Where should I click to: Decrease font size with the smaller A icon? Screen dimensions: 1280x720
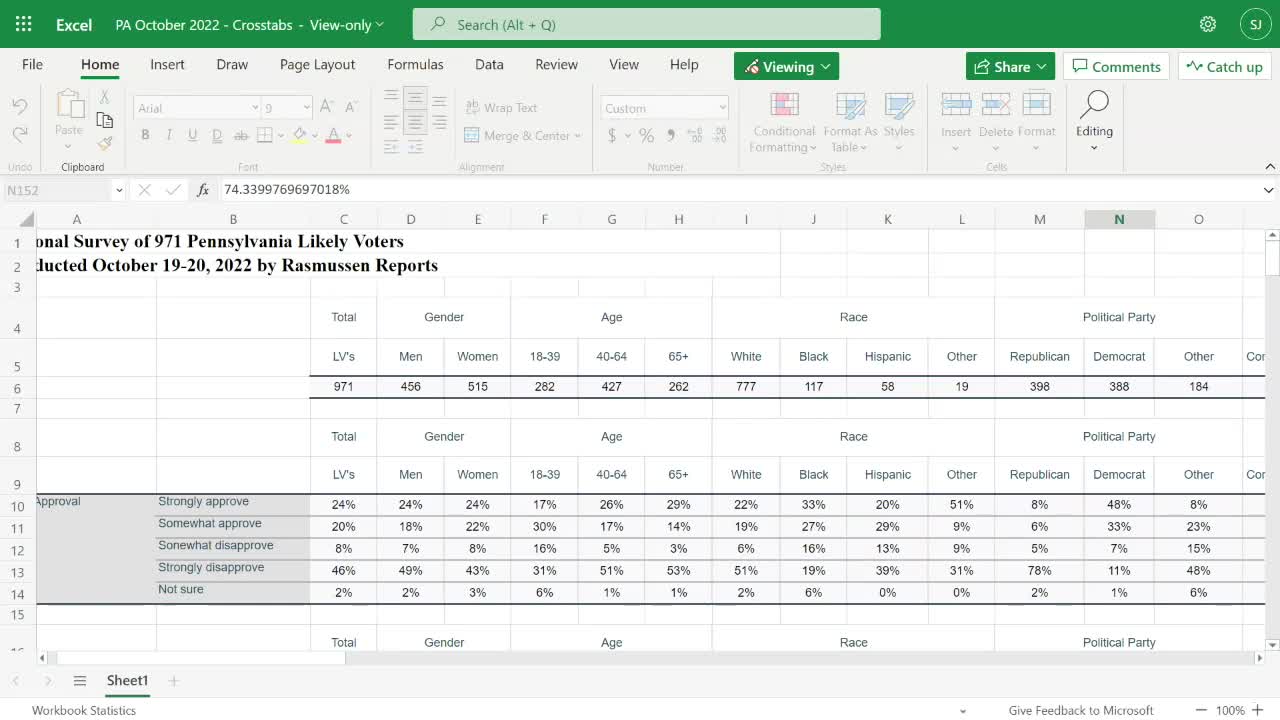[x=351, y=107]
